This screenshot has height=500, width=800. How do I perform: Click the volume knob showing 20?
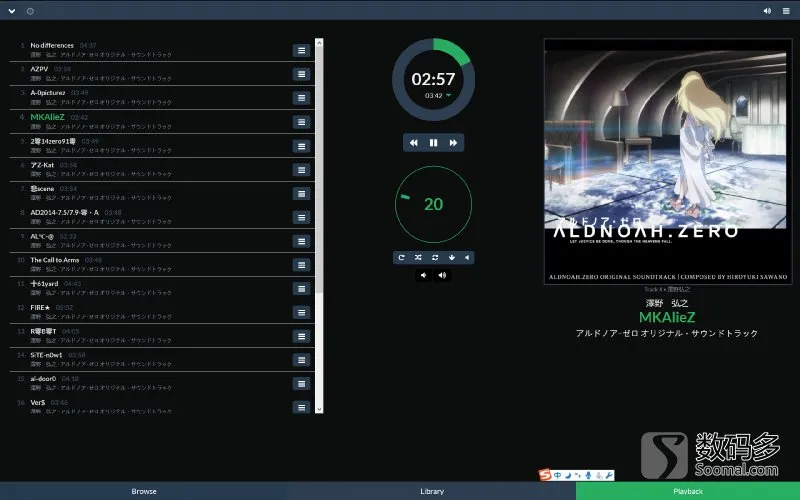433,204
